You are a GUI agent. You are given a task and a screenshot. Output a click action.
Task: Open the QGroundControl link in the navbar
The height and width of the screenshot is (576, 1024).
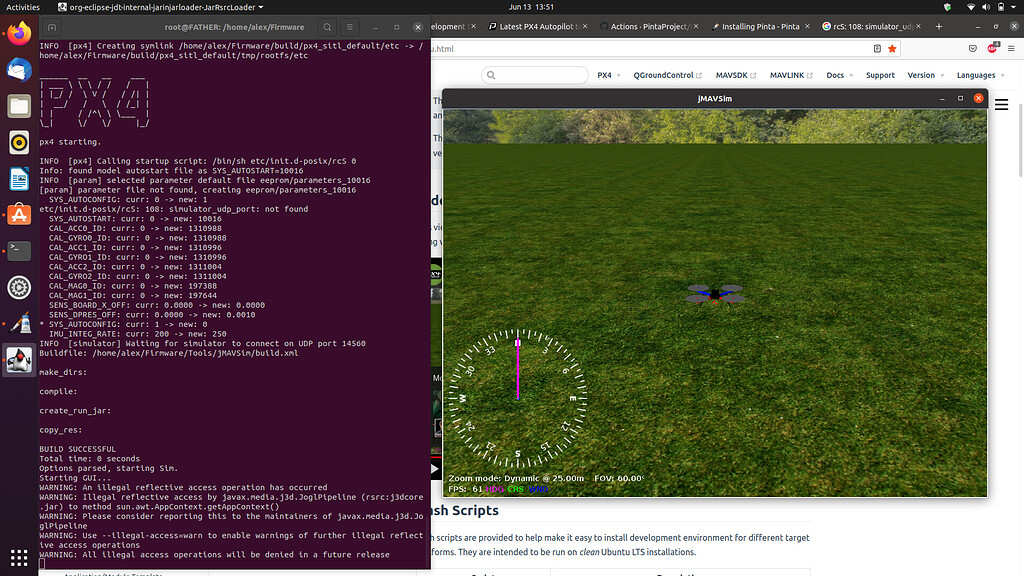coord(663,75)
